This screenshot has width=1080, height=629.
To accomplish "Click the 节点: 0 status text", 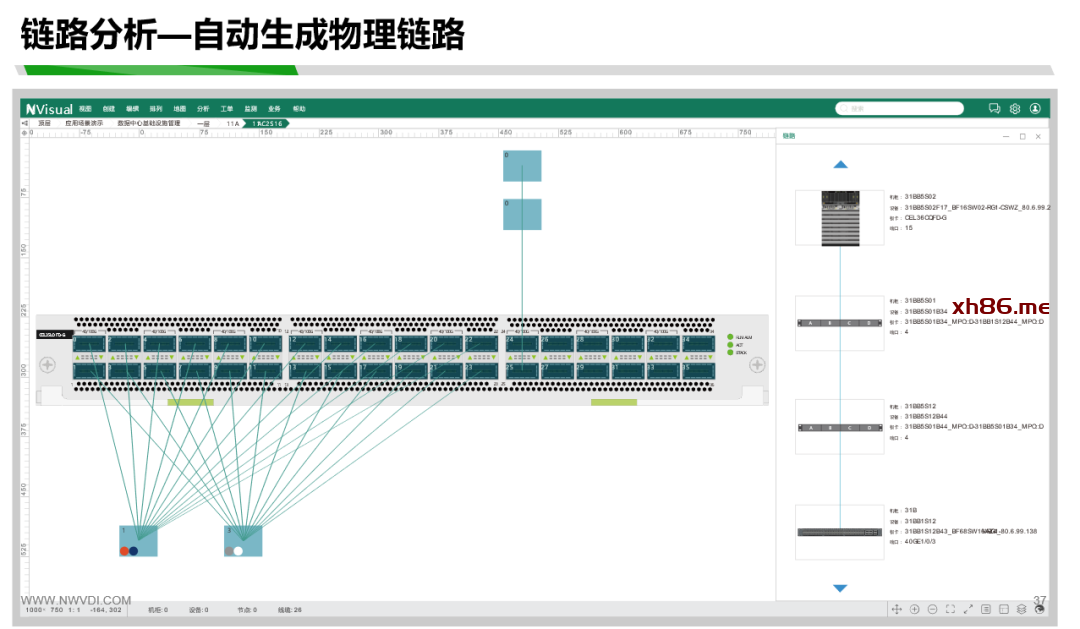I will (x=247, y=610).
